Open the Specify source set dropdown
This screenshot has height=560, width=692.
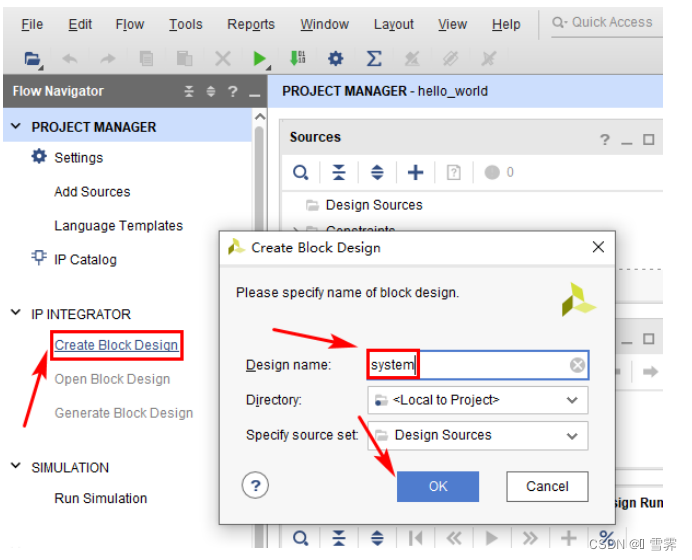coord(478,436)
